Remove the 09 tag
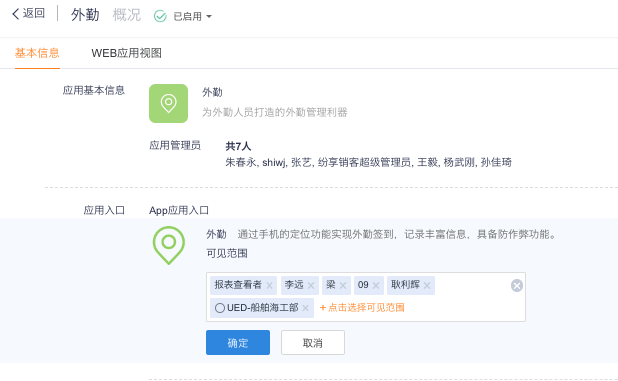 tap(376, 285)
